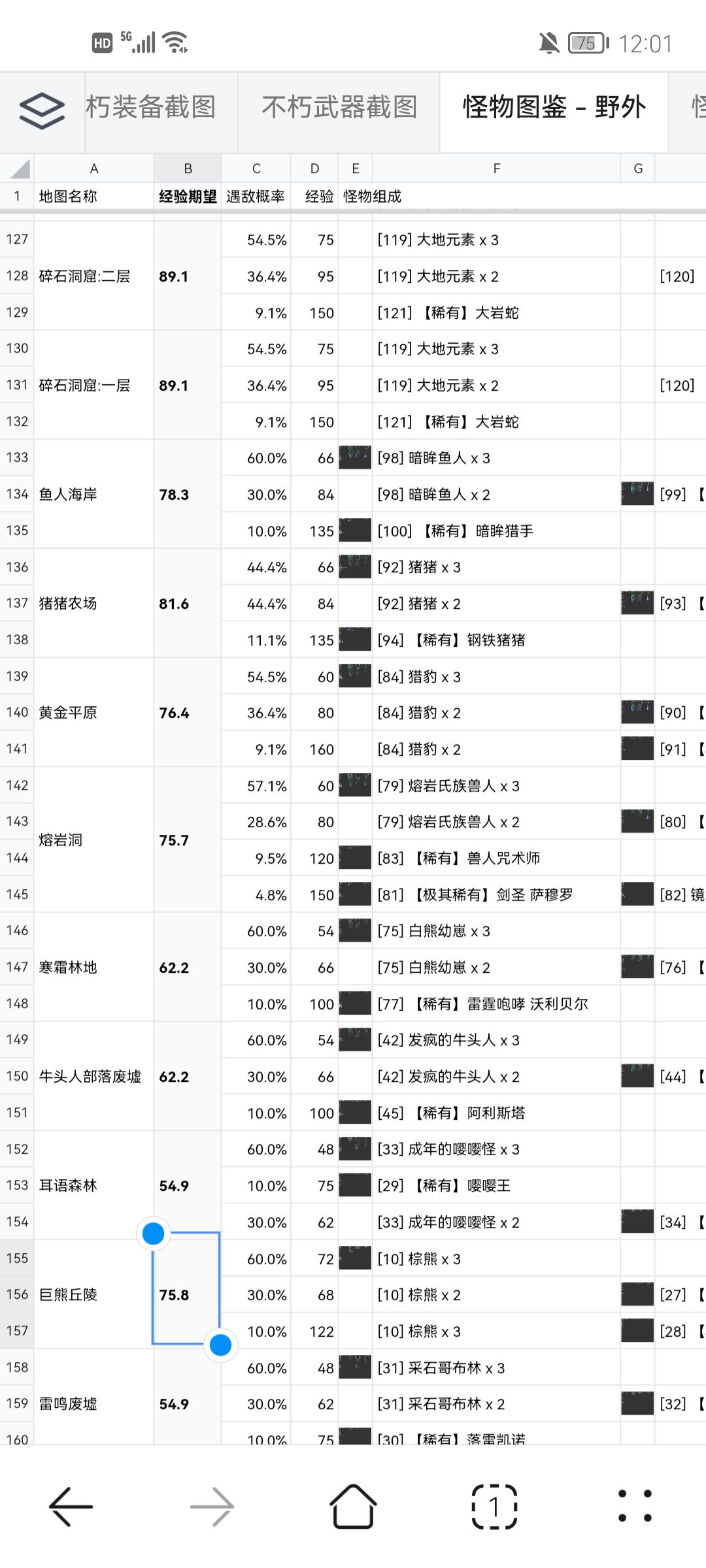The width and height of the screenshot is (706, 1568).
Task: Select the 怪物图鉴 - 野外 tab
Action: (x=554, y=107)
